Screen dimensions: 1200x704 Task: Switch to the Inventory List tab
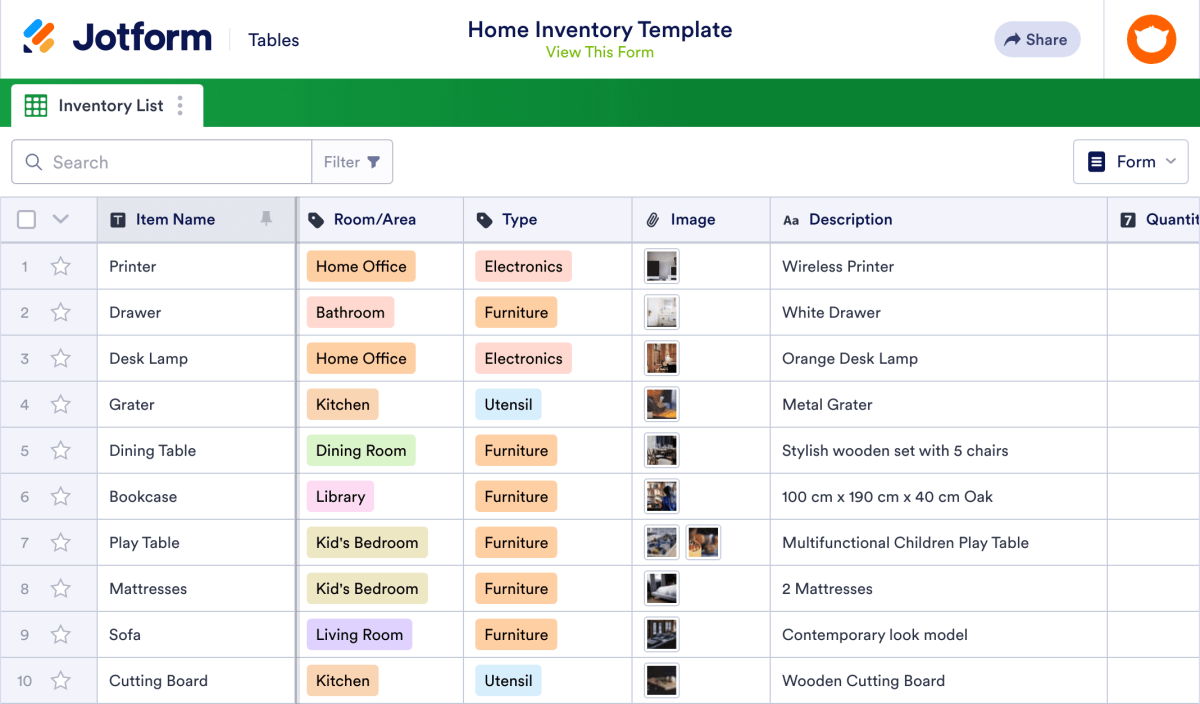110,105
